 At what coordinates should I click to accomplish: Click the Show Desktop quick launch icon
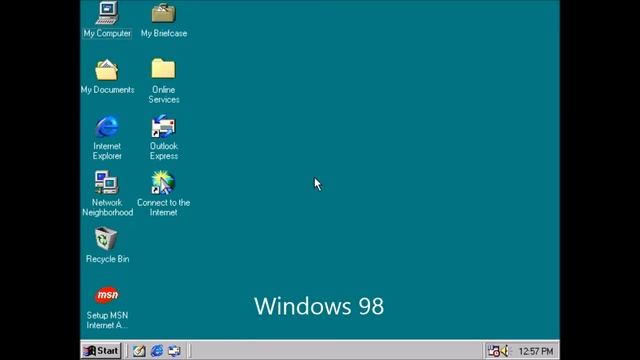tap(139, 351)
